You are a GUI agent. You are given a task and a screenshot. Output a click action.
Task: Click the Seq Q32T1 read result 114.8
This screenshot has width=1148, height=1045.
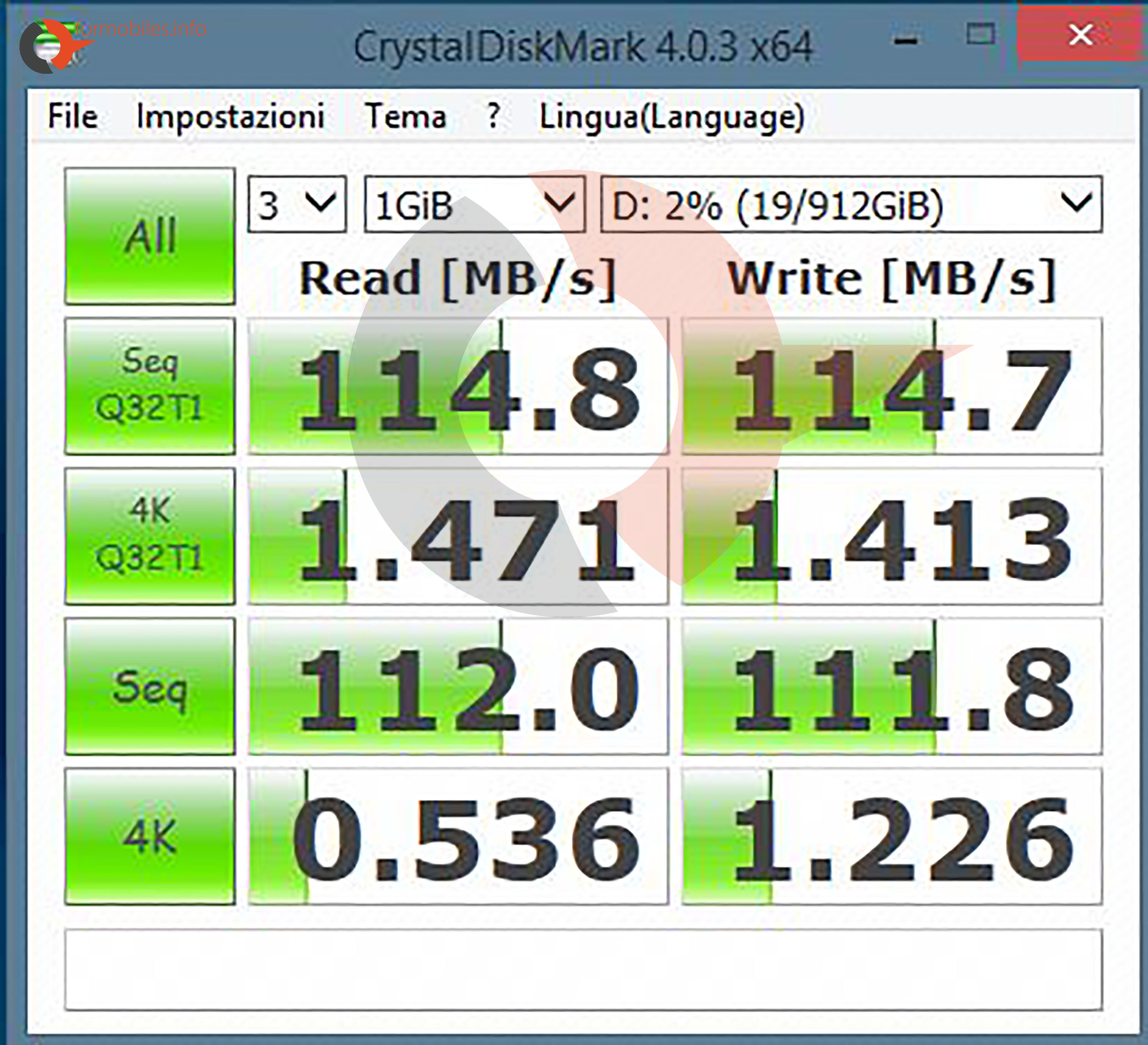point(458,386)
